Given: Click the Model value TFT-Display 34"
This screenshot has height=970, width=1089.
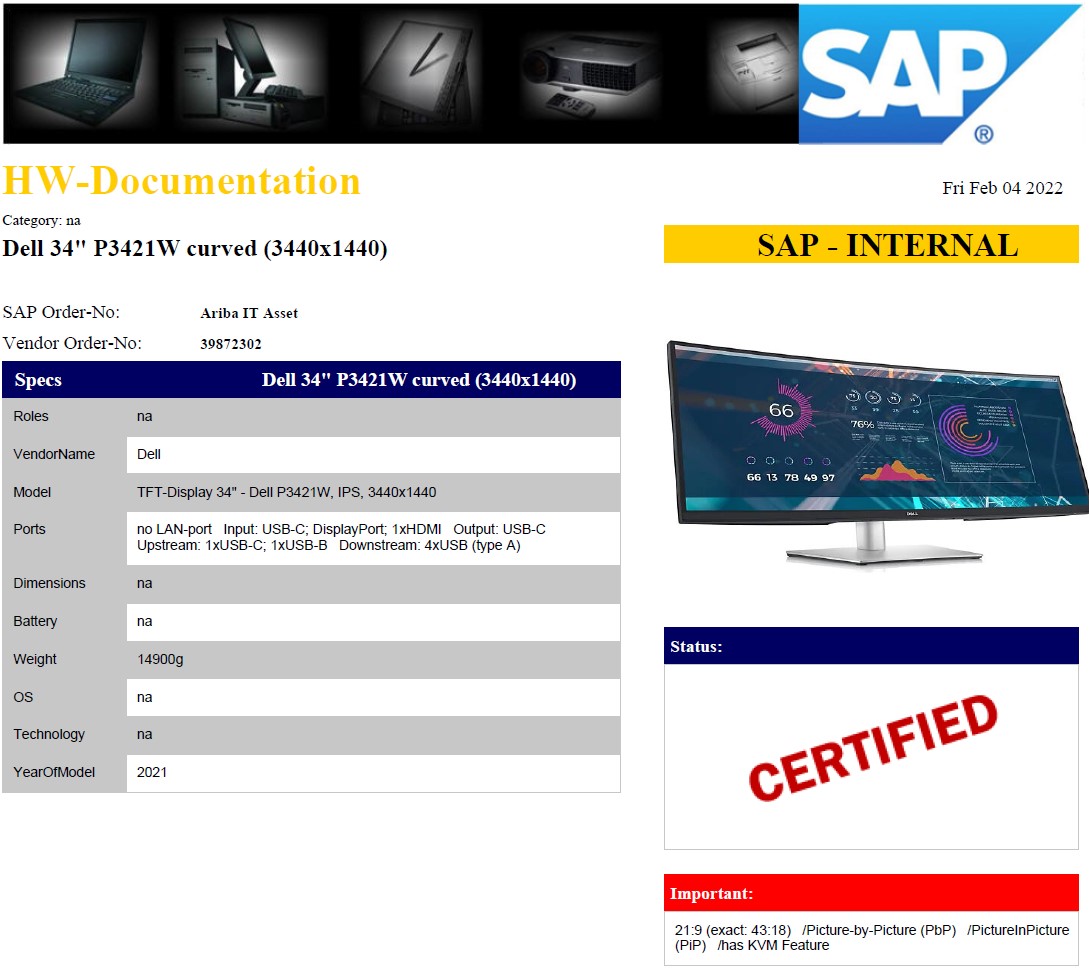Looking at the screenshot, I should point(286,492).
